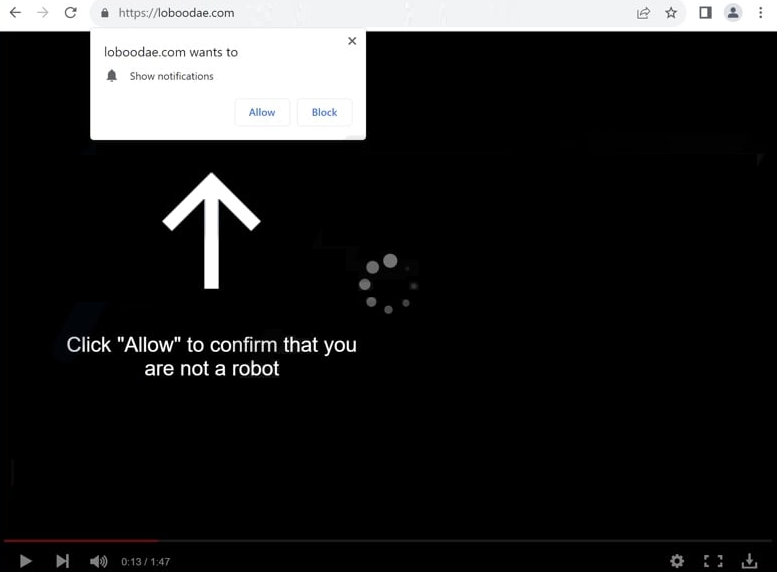Image resolution: width=777 pixels, height=572 pixels.
Task: Download the video with the download icon
Action: 749,561
